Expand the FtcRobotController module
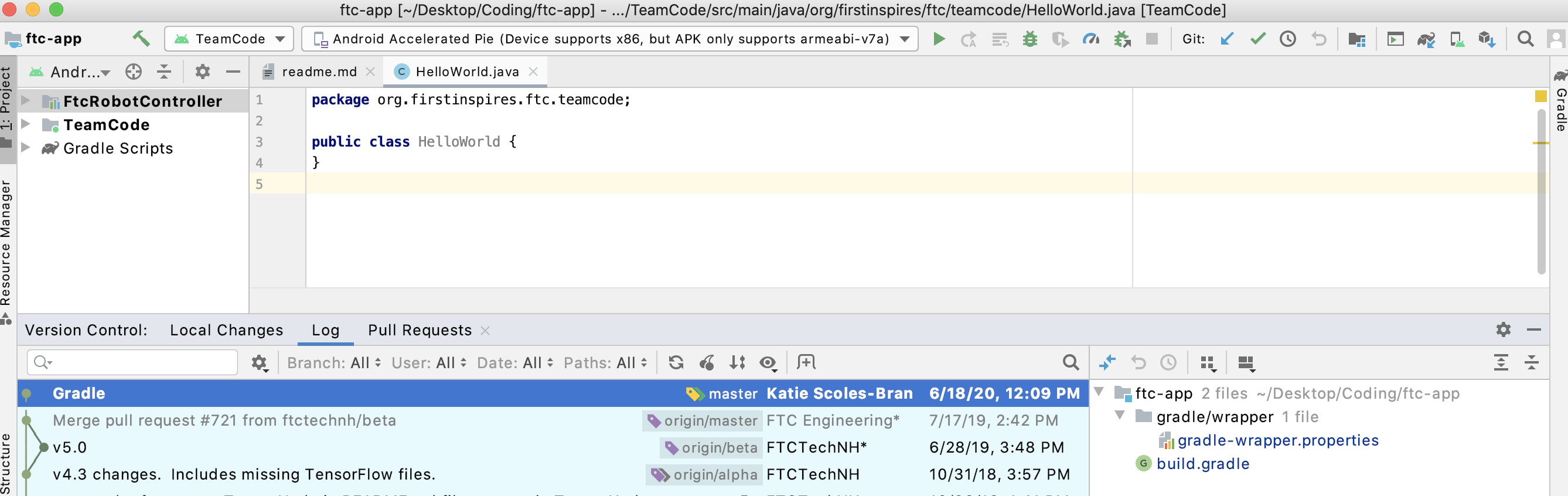The height and width of the screenshot is (496, 1568). 26,100
